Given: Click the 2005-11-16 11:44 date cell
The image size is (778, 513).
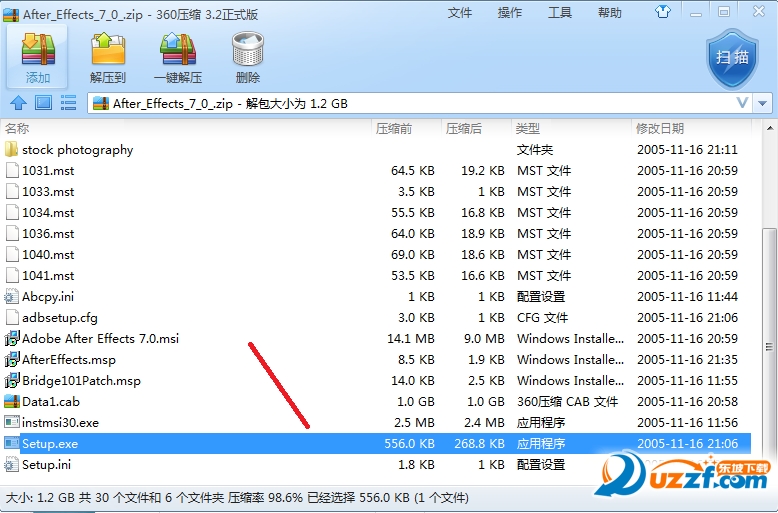Looking at the screenshot, I should [x=687, y=296].
